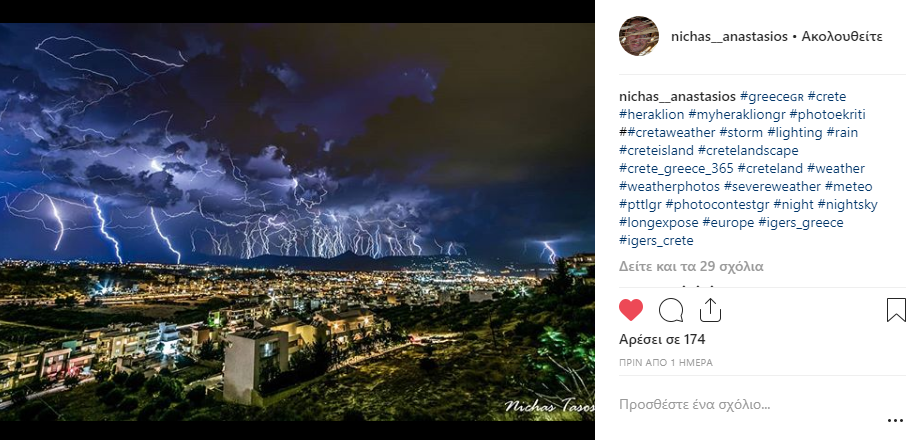Viewport: 913px width, 440px height.
Task: Click the share upload arrow icon
Action: tap(710, 310)
